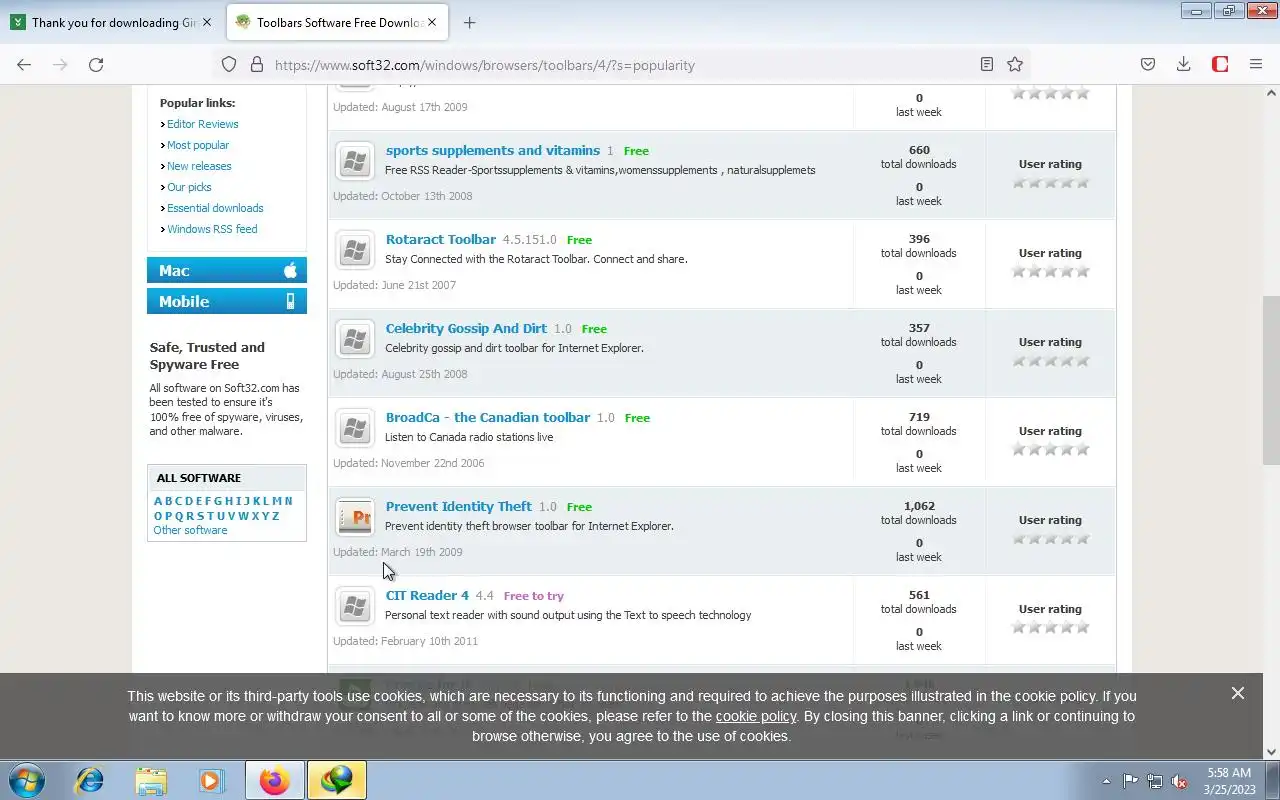Browse software starting with letter N
The width and height of the screenshot is (1280, 800).
[x=288, y=502]
